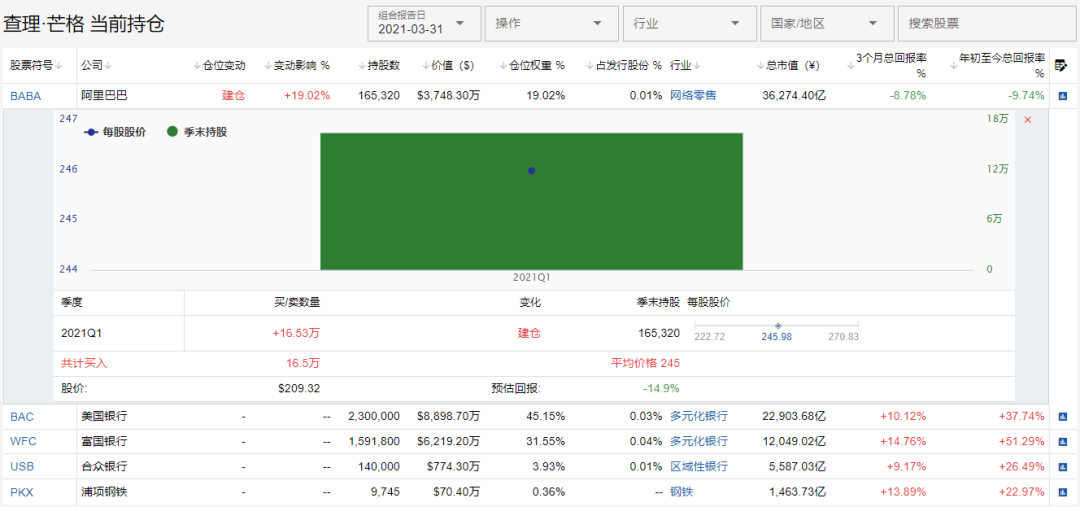1080x507 pixels.
Task: Sort by 3个月总回报率 column
Action: [886, 65]
